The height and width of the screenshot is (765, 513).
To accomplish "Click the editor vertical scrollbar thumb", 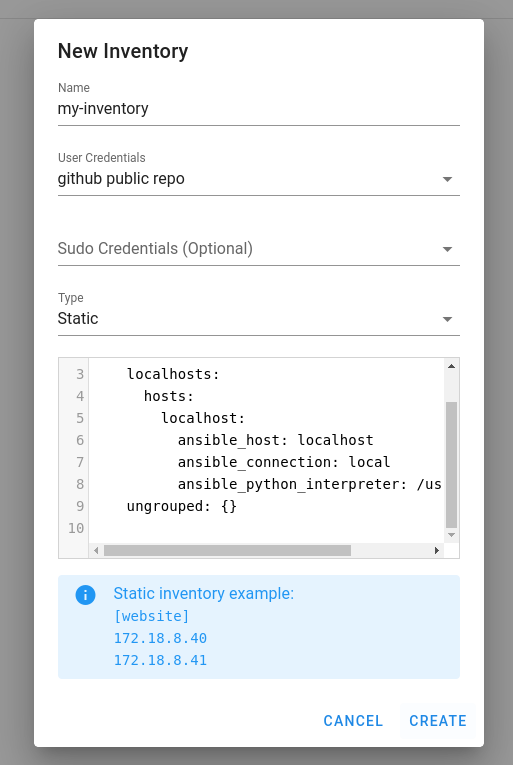I will click(x=451, y=465).
